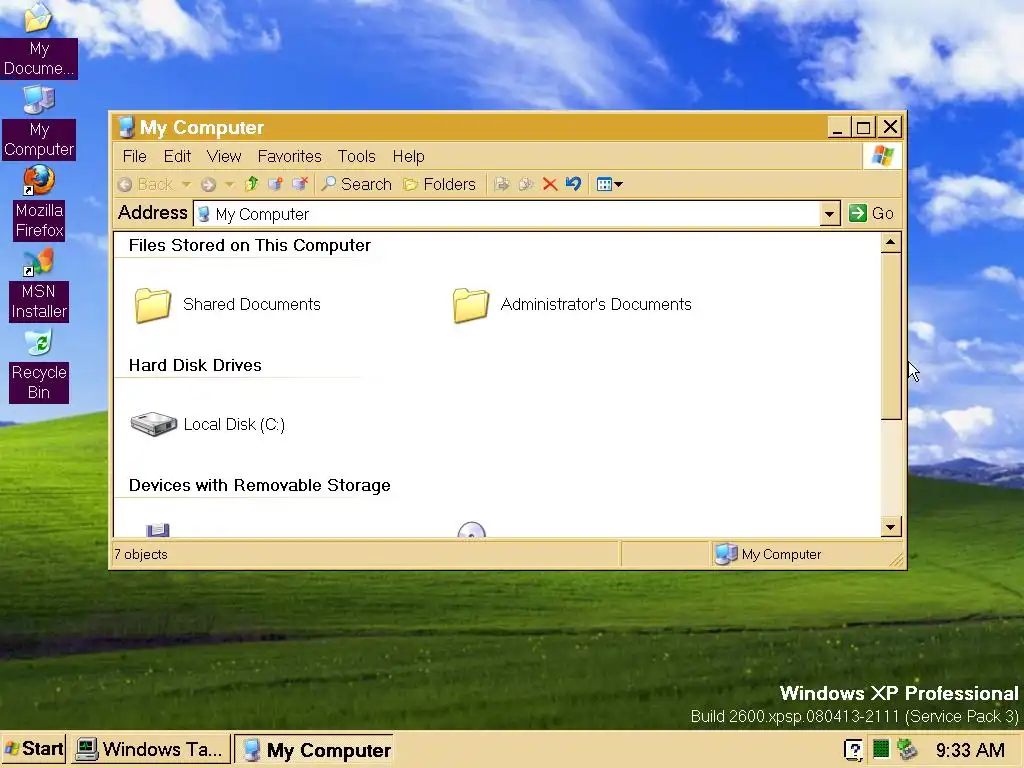Click the Go button
1024x768 pixels.
pos(871,213)
